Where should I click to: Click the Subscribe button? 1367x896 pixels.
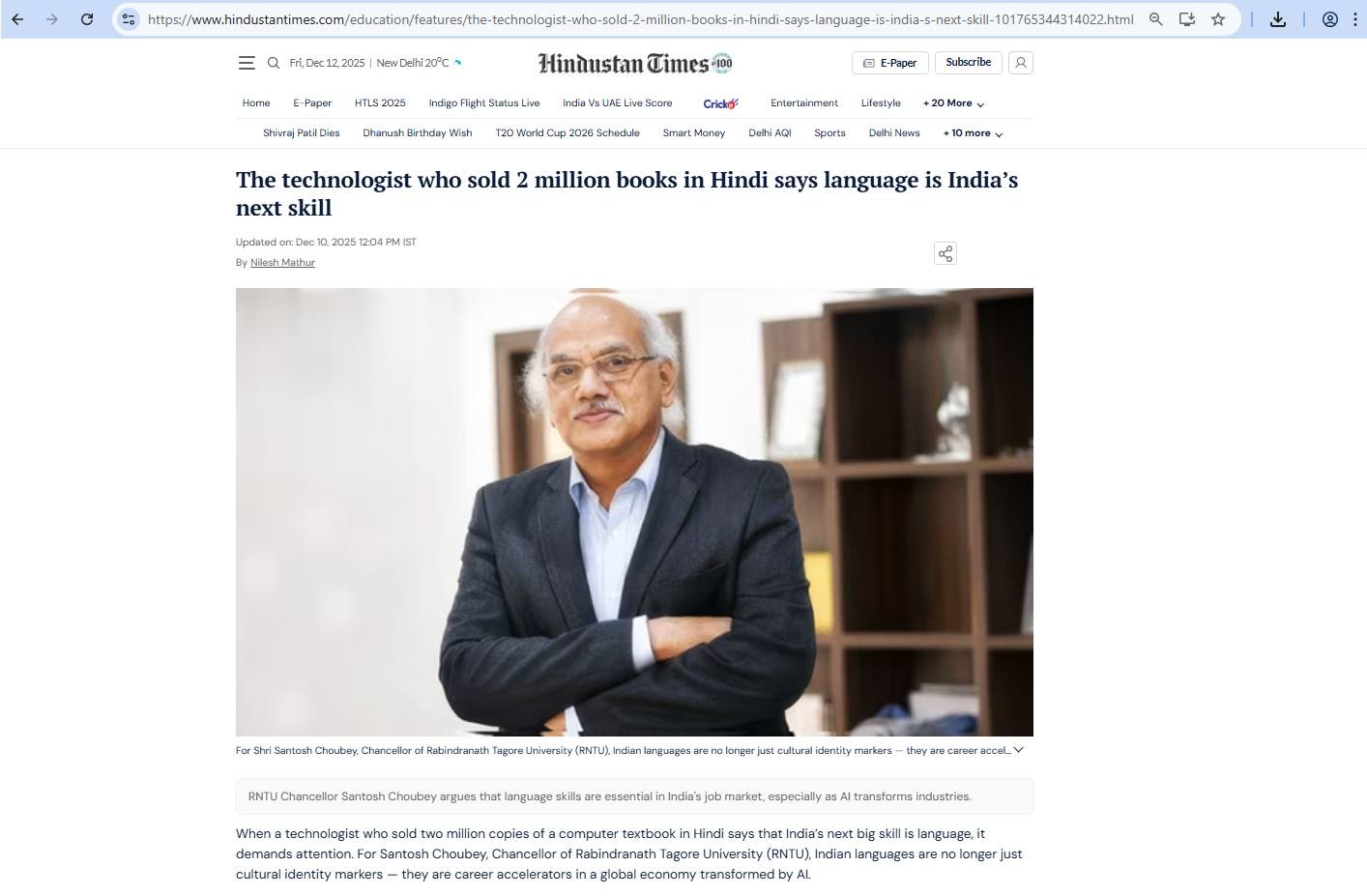969,63
